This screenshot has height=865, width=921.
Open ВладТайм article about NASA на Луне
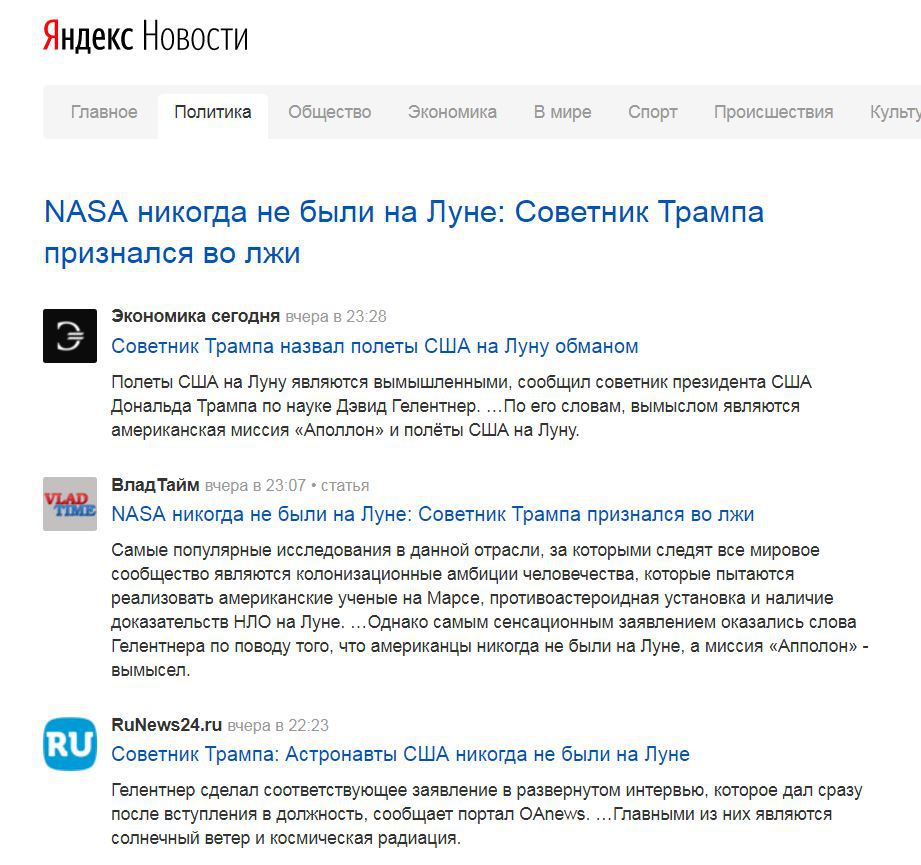pyautogui.click(x=432, y=514)
